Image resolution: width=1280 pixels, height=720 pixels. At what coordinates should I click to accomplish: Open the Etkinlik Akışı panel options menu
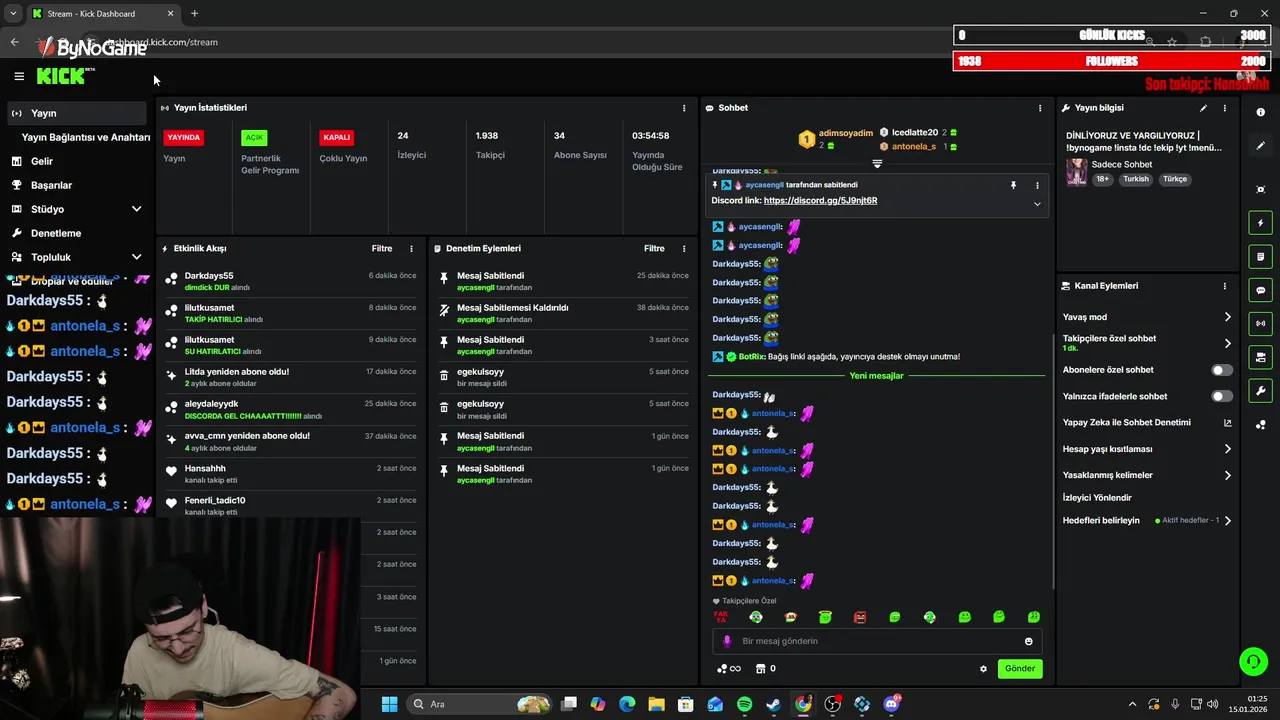411,248
